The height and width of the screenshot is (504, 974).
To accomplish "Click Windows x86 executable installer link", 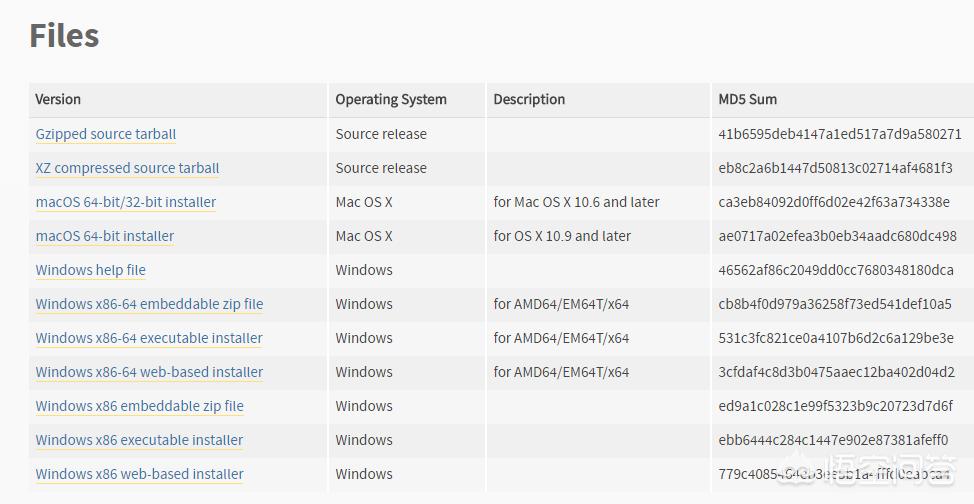I will point(139,440).
